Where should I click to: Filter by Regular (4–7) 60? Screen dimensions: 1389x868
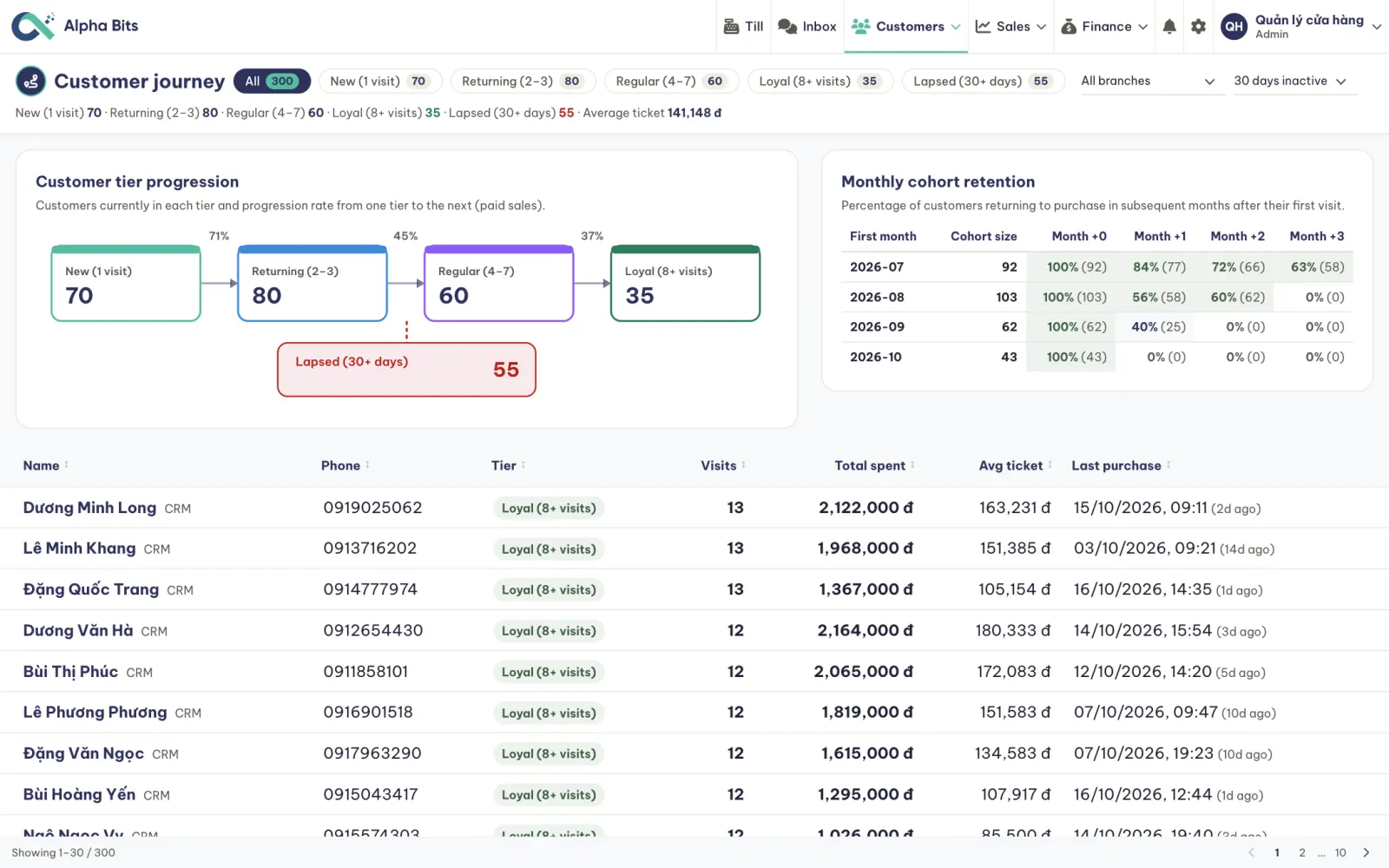[x=671, y=81]
